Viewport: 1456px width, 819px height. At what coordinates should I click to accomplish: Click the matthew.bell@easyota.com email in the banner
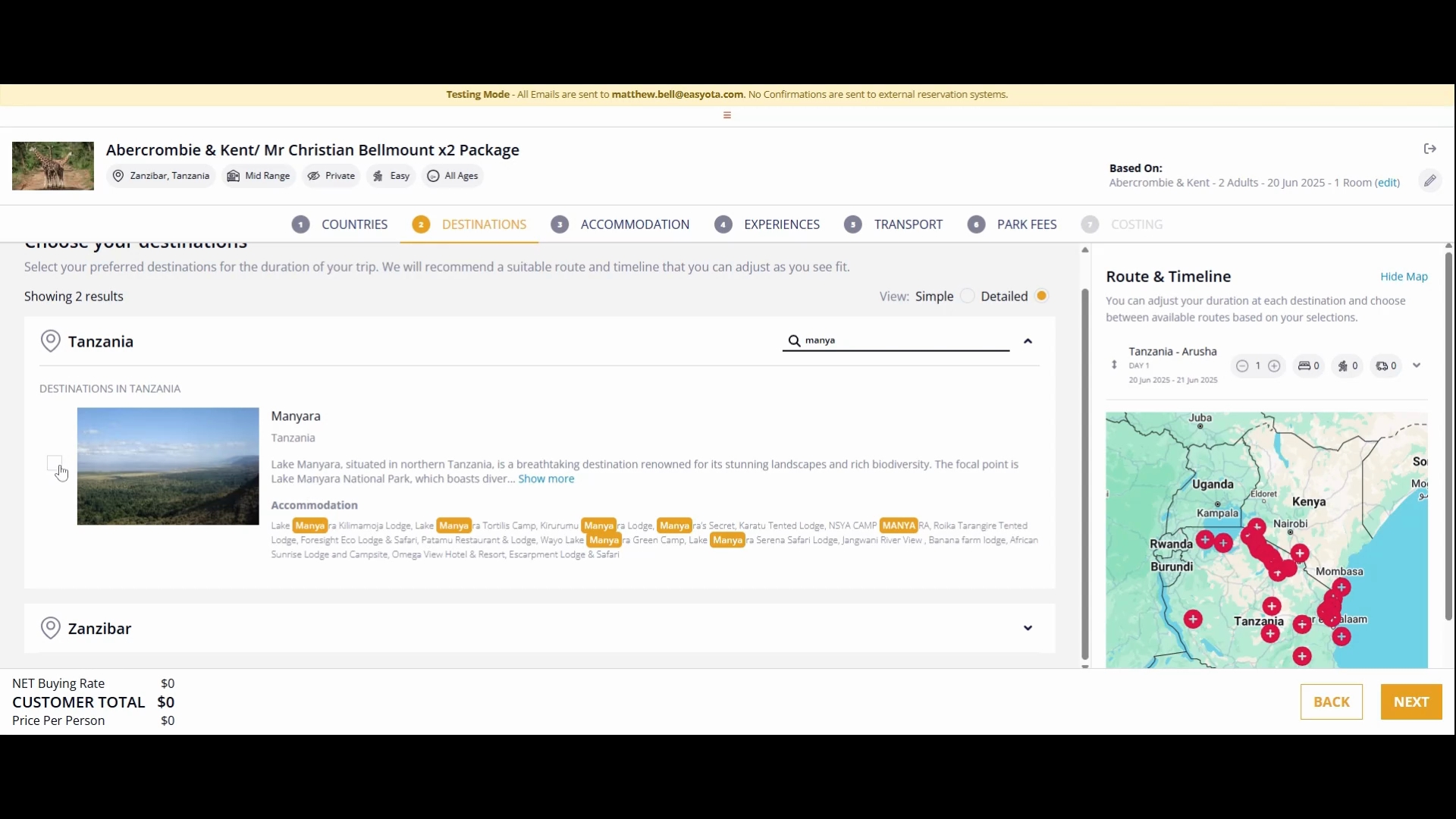coord(677,95)
